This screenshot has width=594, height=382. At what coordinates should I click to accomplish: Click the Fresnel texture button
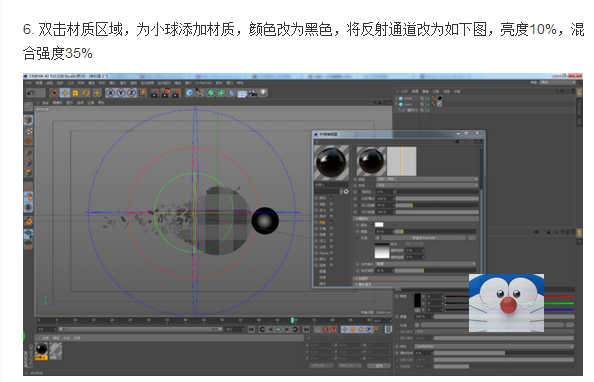coord(424,238)
